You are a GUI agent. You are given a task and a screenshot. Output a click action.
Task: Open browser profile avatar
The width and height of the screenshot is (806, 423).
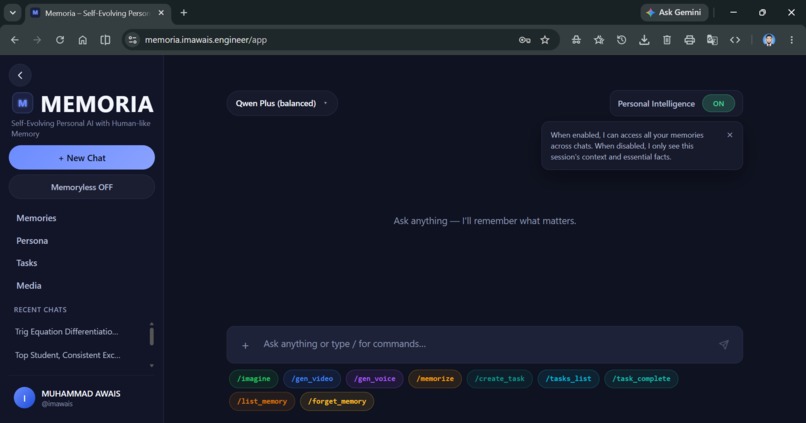tap(768, 40)
